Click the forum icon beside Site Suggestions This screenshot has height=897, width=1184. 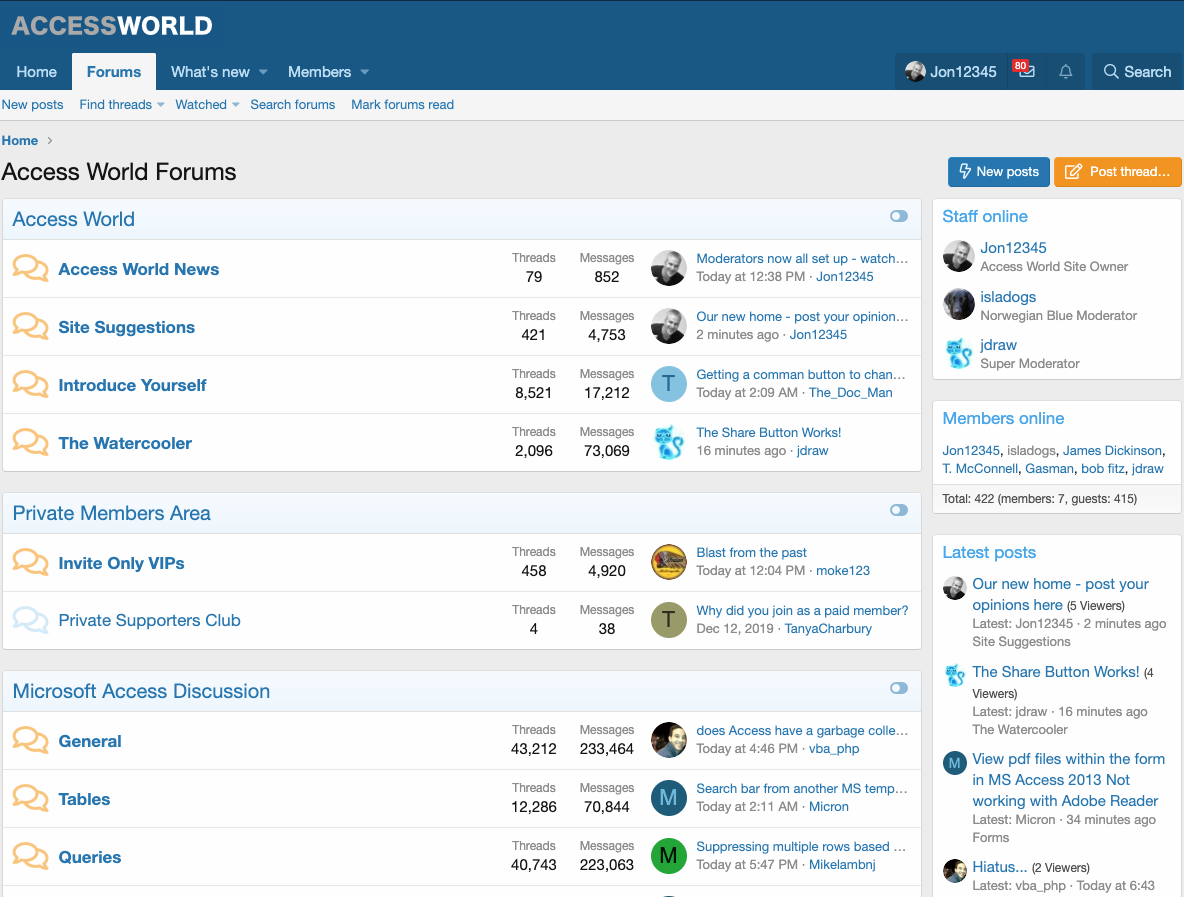[x=30, y=326]
